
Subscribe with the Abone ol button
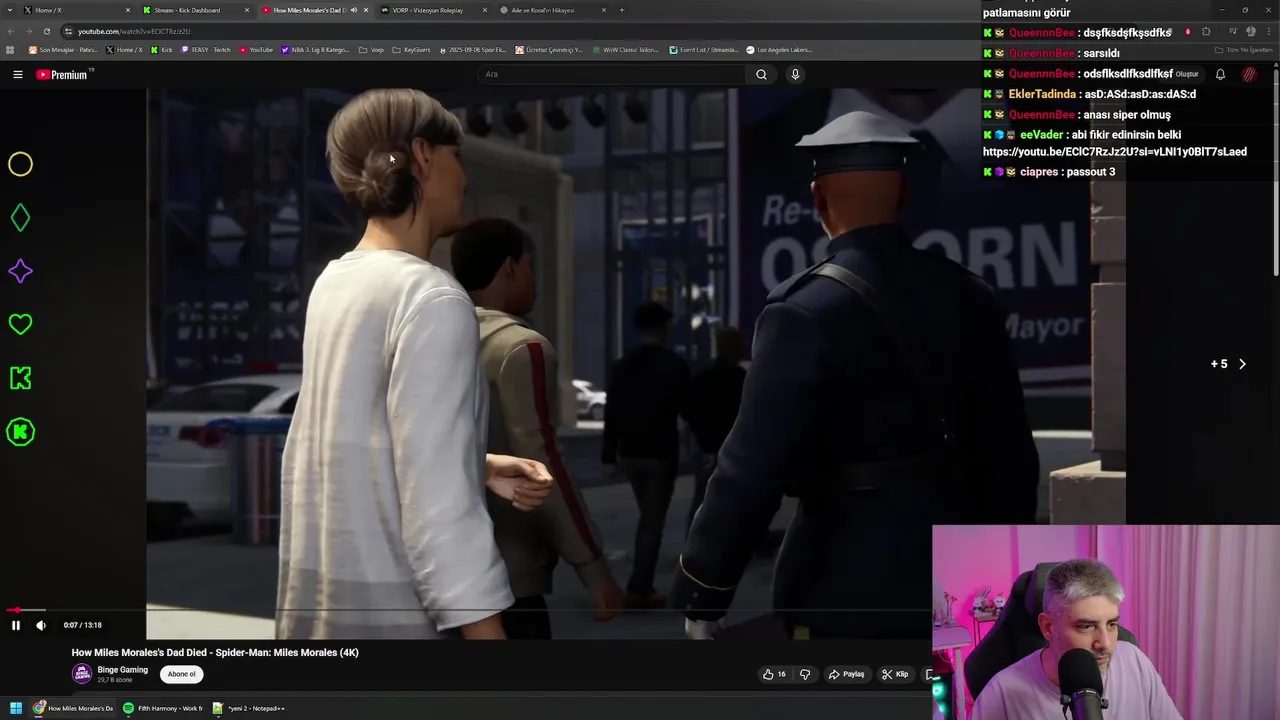(181, 674)
